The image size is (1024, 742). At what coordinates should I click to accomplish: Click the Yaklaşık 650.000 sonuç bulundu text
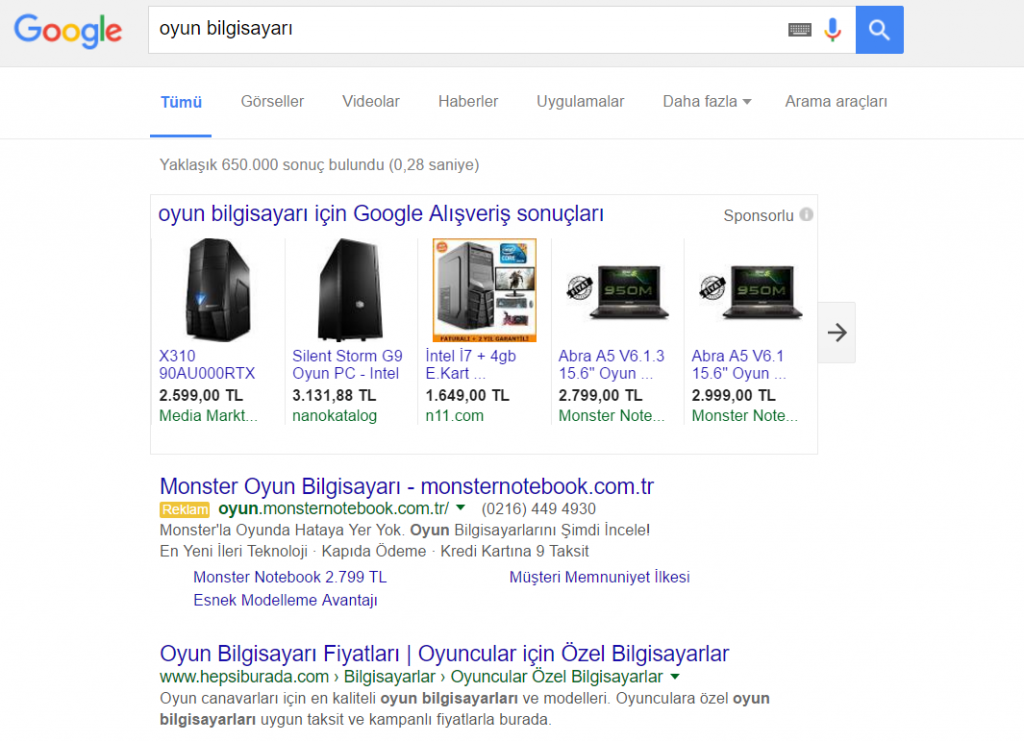319,165
